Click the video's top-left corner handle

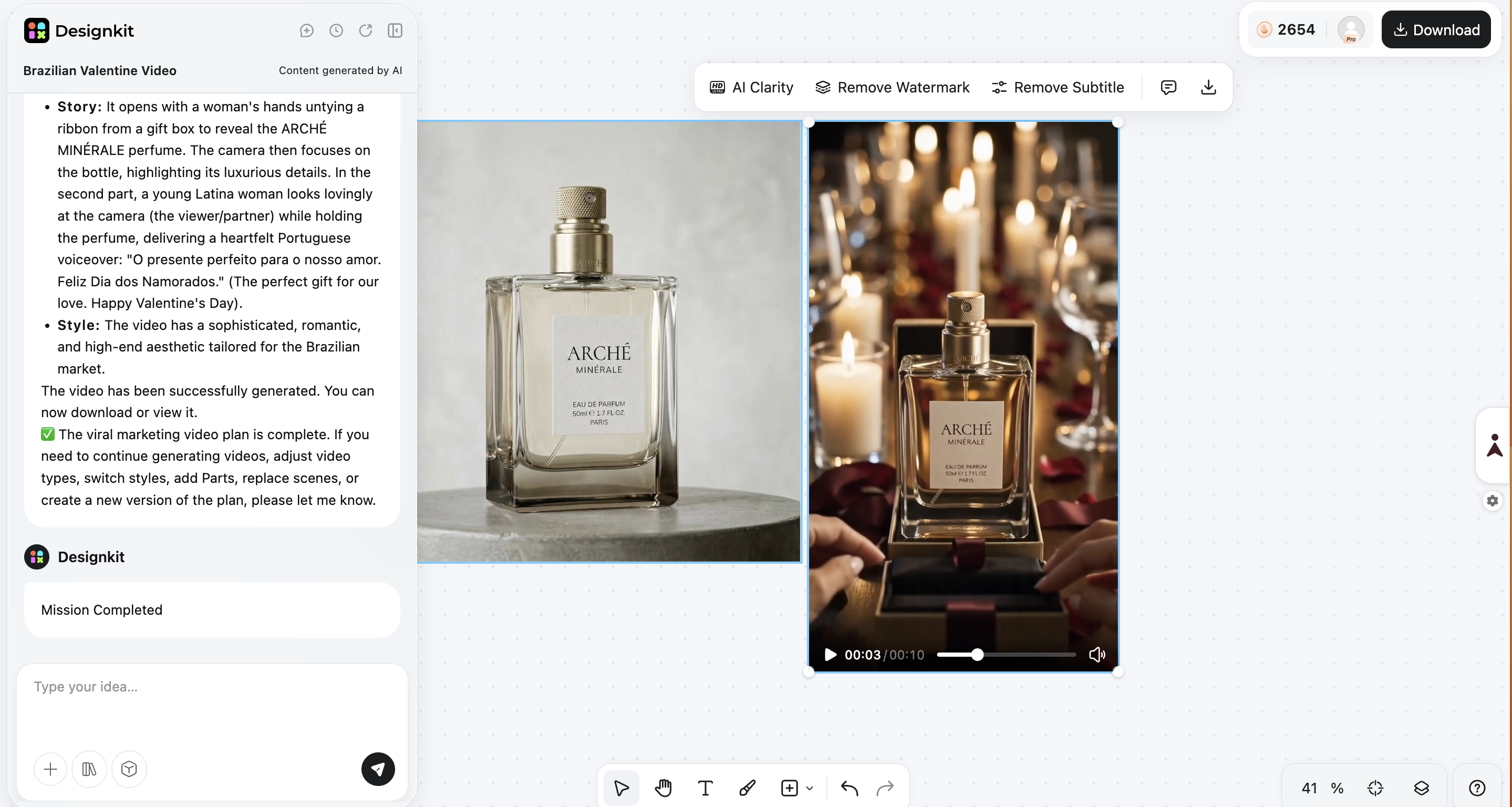click(809, 121)
